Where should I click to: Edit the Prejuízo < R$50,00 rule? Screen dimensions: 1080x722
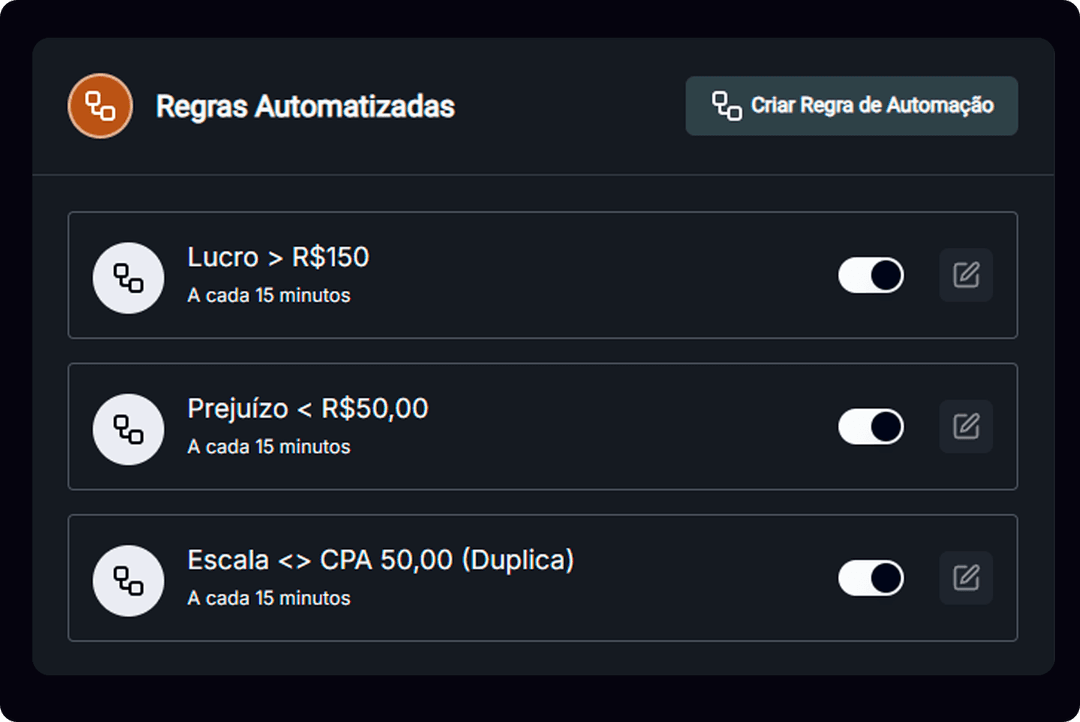point(965,427)
